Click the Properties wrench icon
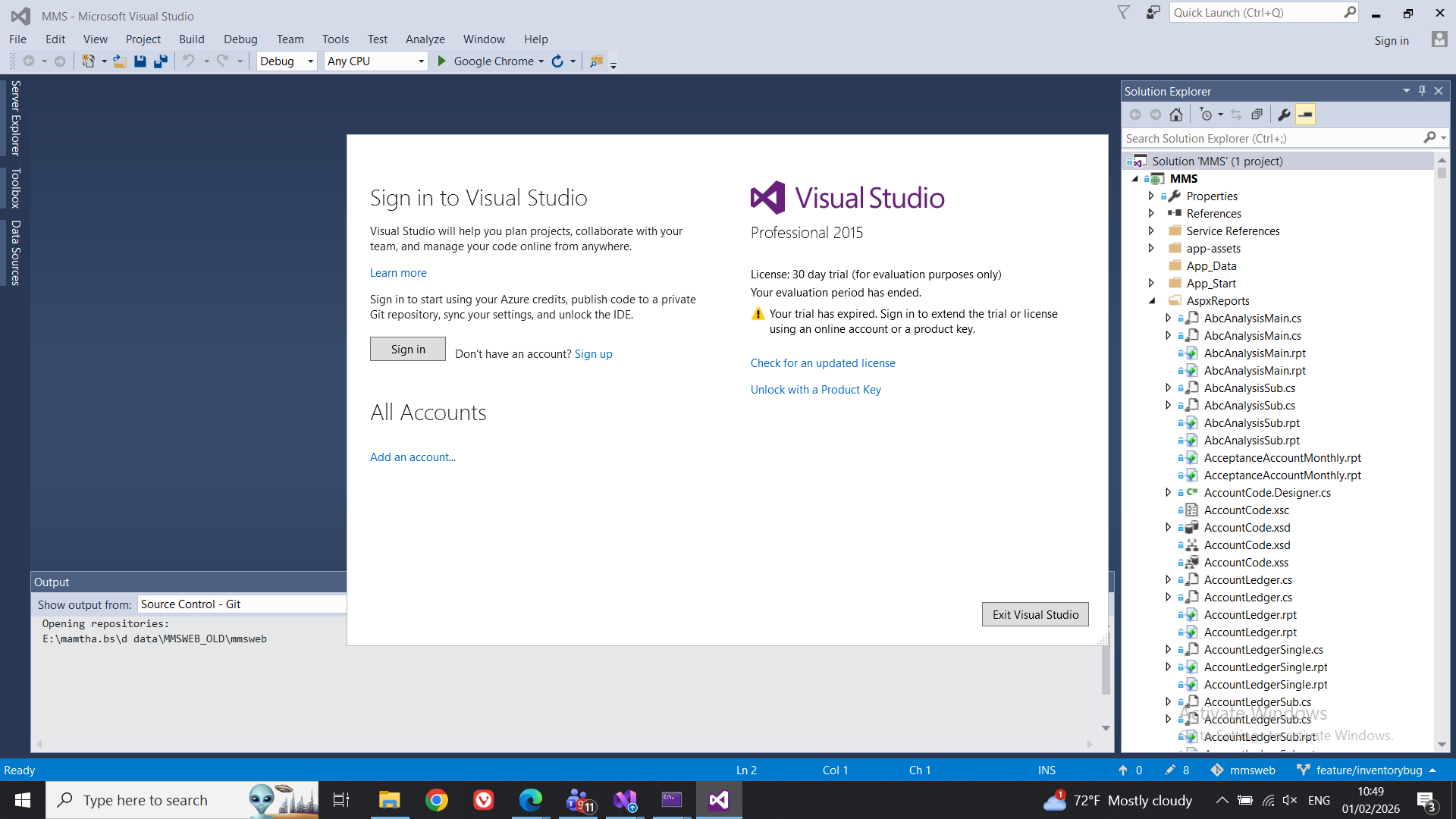The height and width of the screenshot is (819, 1456). [x=1284, y=115]
